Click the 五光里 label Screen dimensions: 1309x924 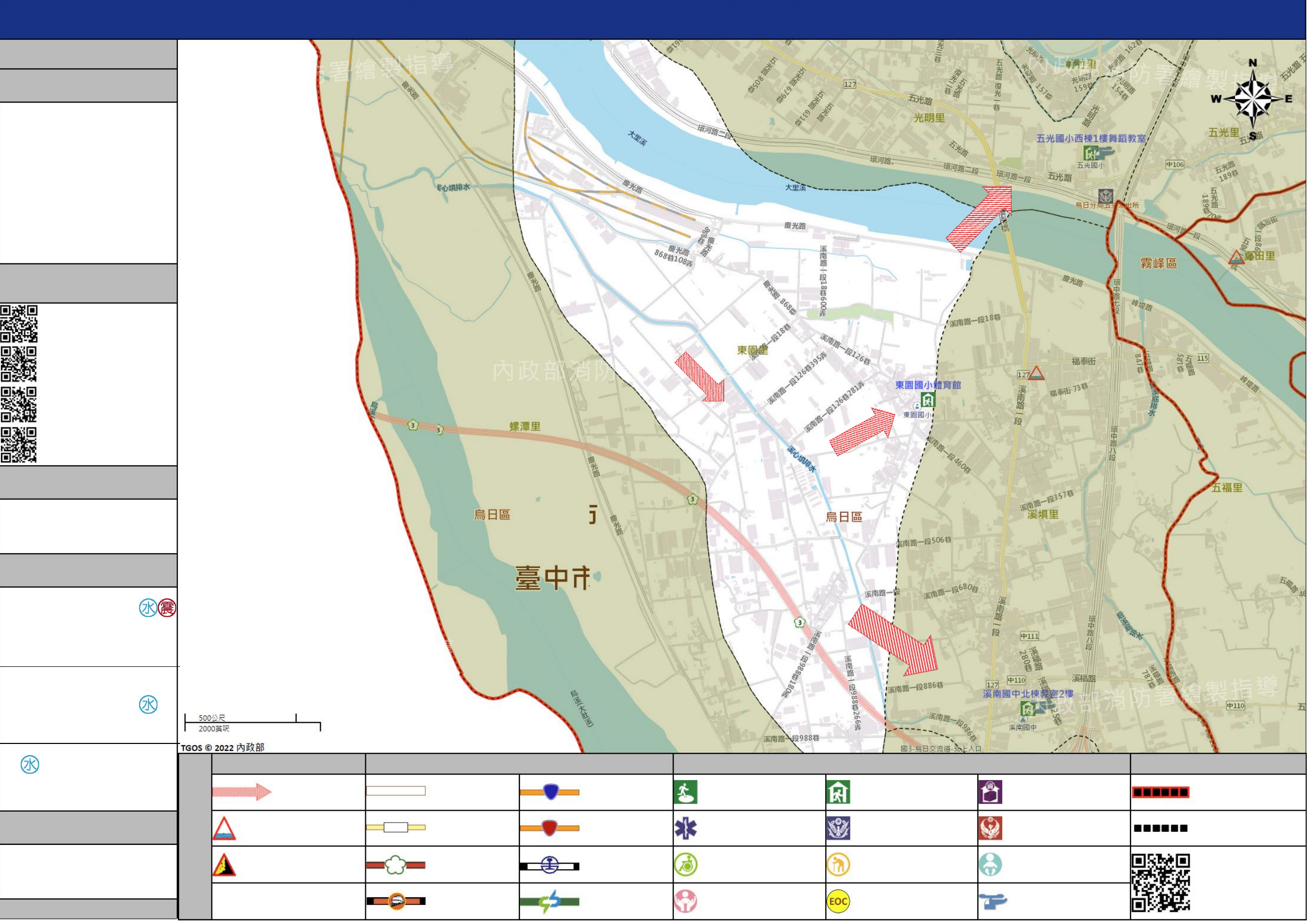click(x=1224, y=133)
